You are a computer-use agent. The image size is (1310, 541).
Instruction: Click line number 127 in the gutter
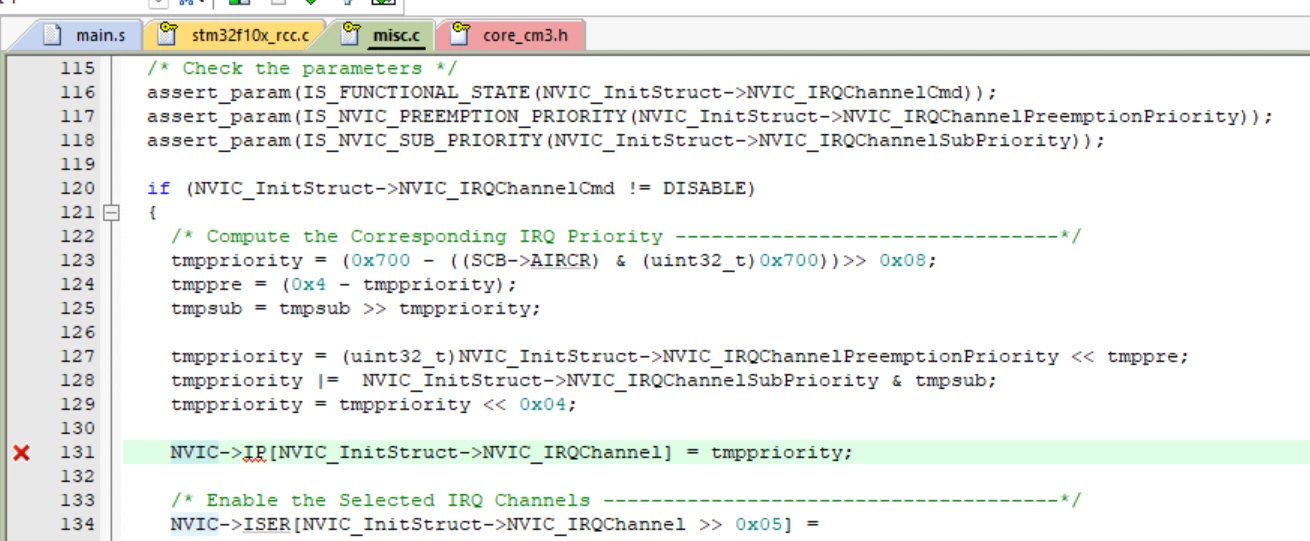(78, 356)
